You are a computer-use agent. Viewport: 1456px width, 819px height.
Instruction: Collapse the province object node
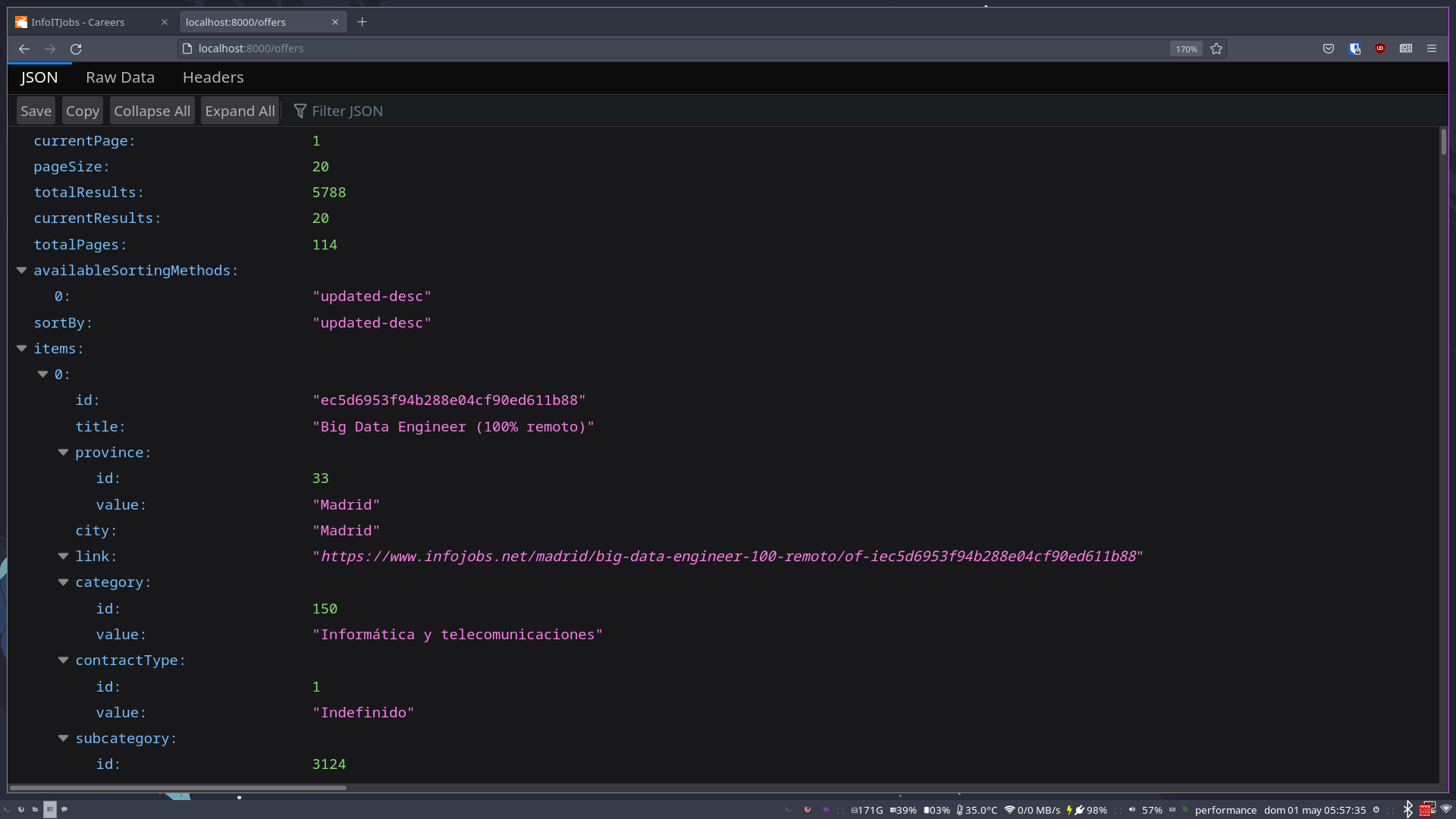tap(64, 453)
